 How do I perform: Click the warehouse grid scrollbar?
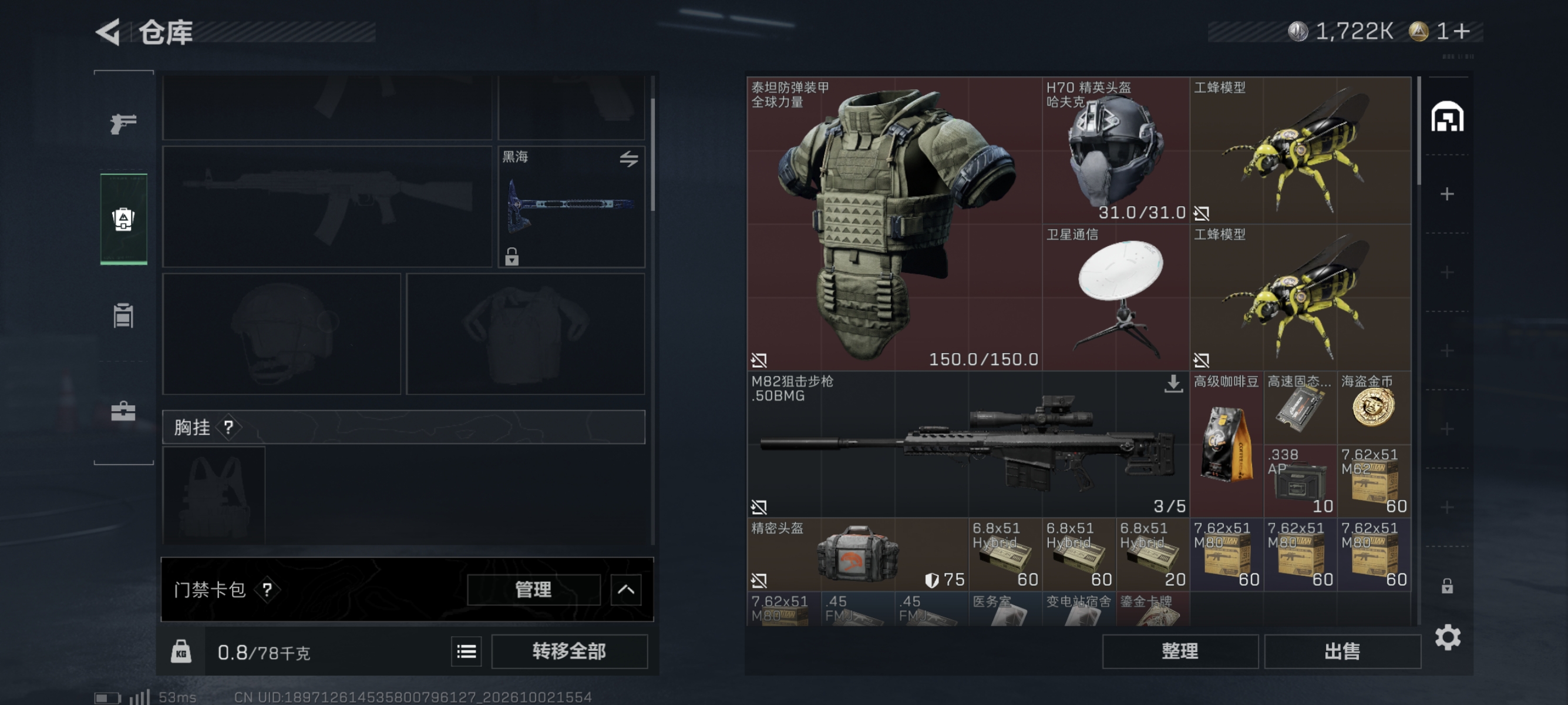click(x=1419, y=131)
